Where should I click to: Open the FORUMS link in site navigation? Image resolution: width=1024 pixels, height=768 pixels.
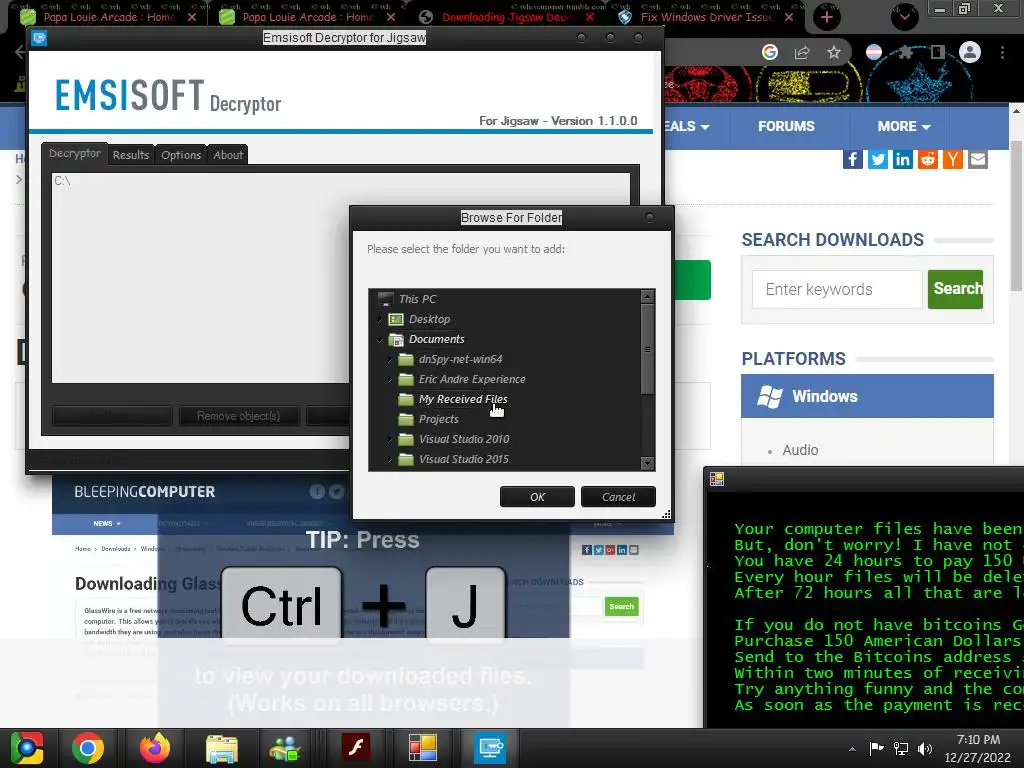click(x=786, y=126)
